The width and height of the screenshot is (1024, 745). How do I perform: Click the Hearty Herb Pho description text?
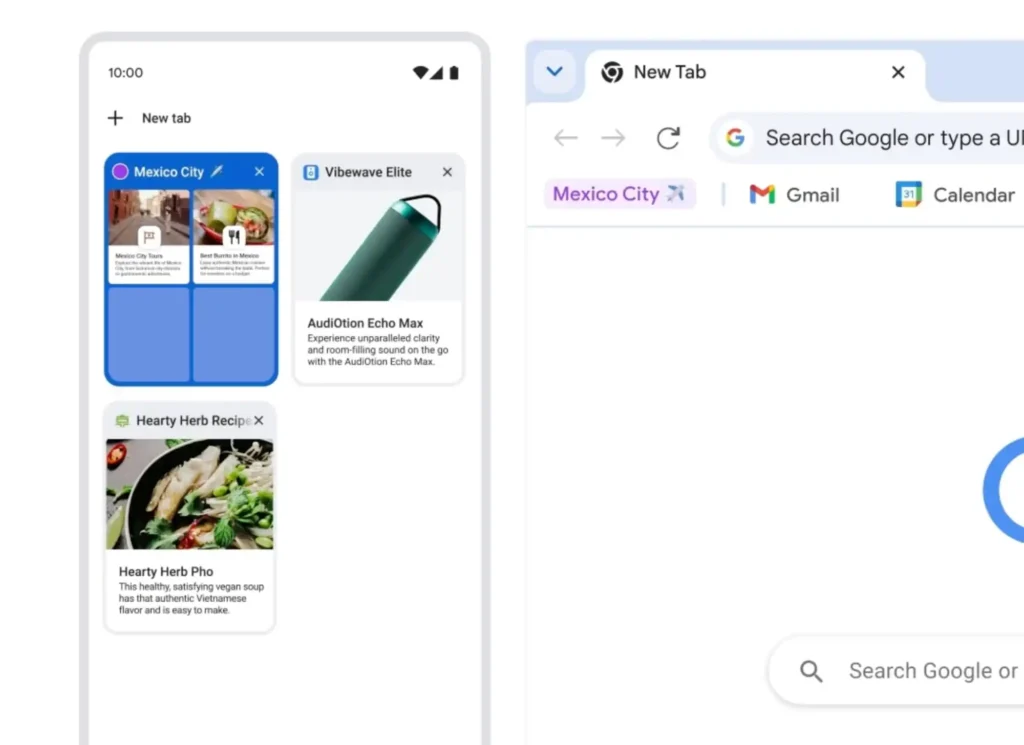pyautogui.click(x=191, y=598)
